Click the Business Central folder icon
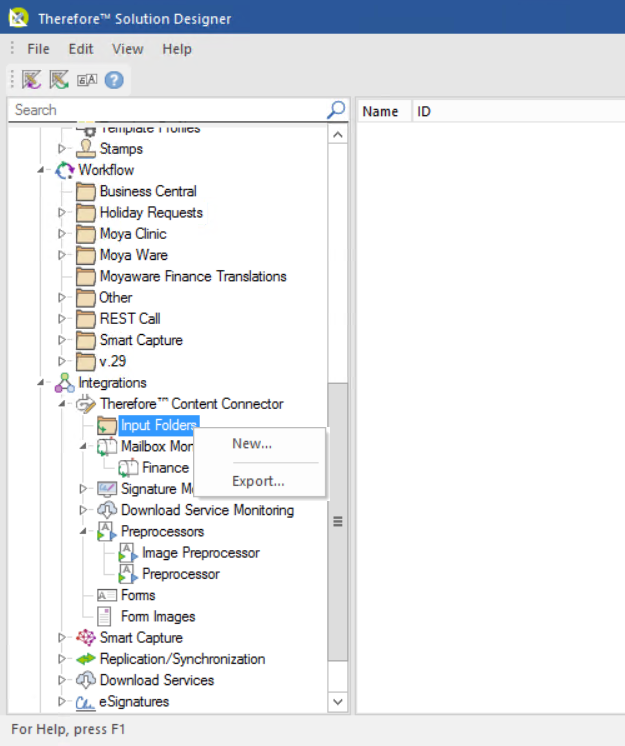 pyautogui.click(x=86, y=191)
